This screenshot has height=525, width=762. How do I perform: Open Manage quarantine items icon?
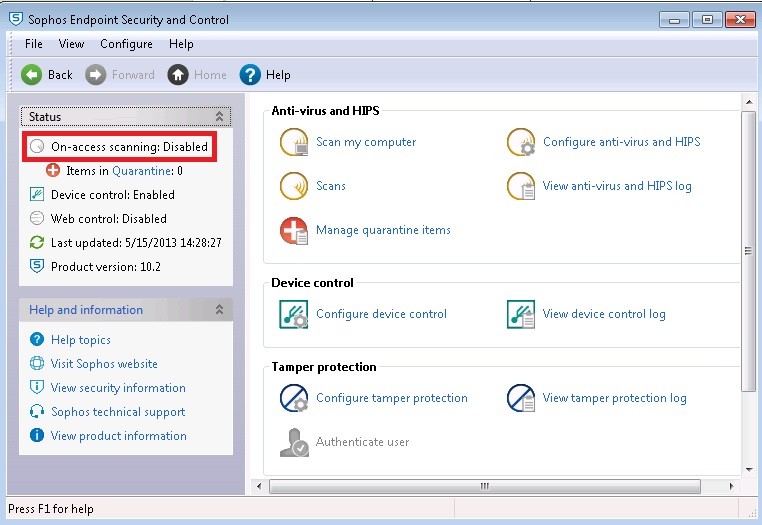[294, 230]
